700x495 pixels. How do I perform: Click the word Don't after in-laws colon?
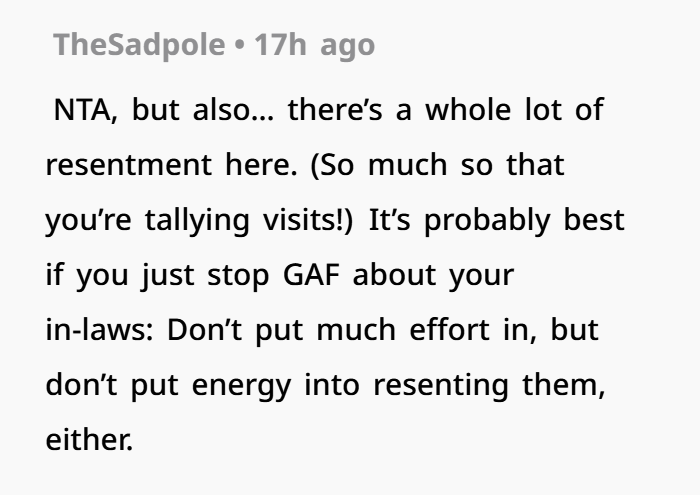pyautogui.click(x=204, y=330)
